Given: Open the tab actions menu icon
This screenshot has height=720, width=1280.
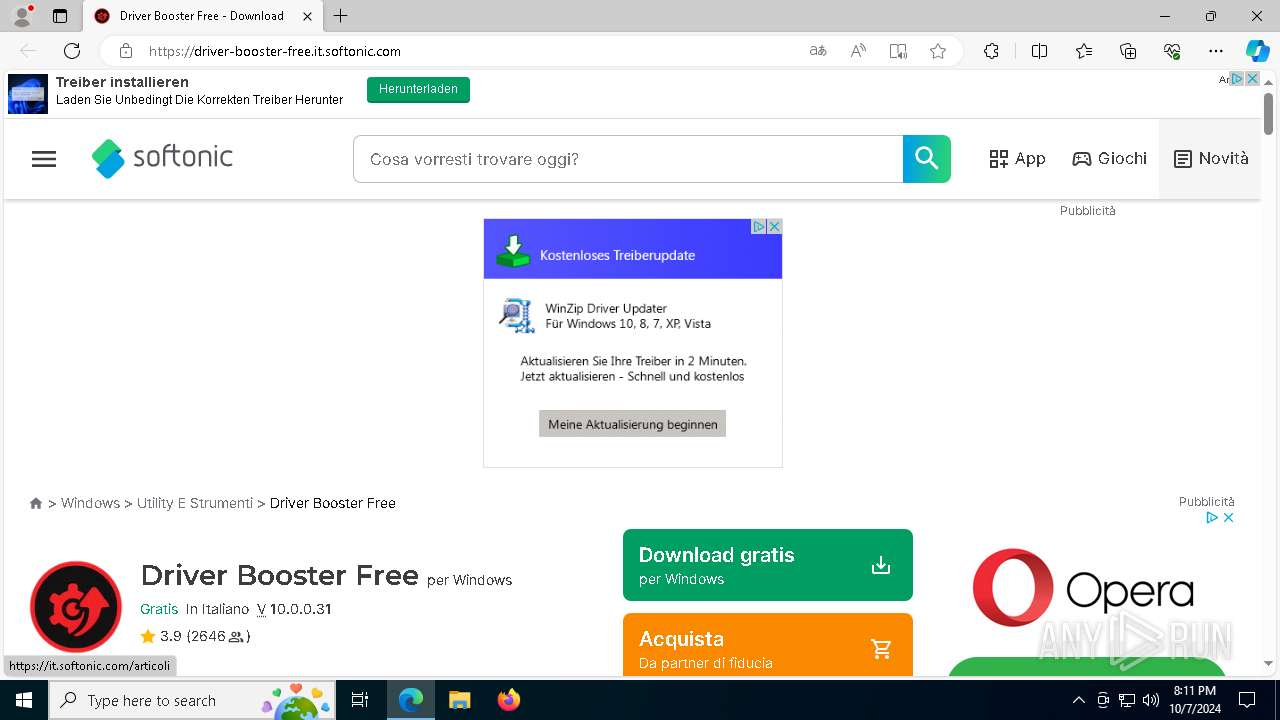Looking at the screenshot, I should point(60,16).
